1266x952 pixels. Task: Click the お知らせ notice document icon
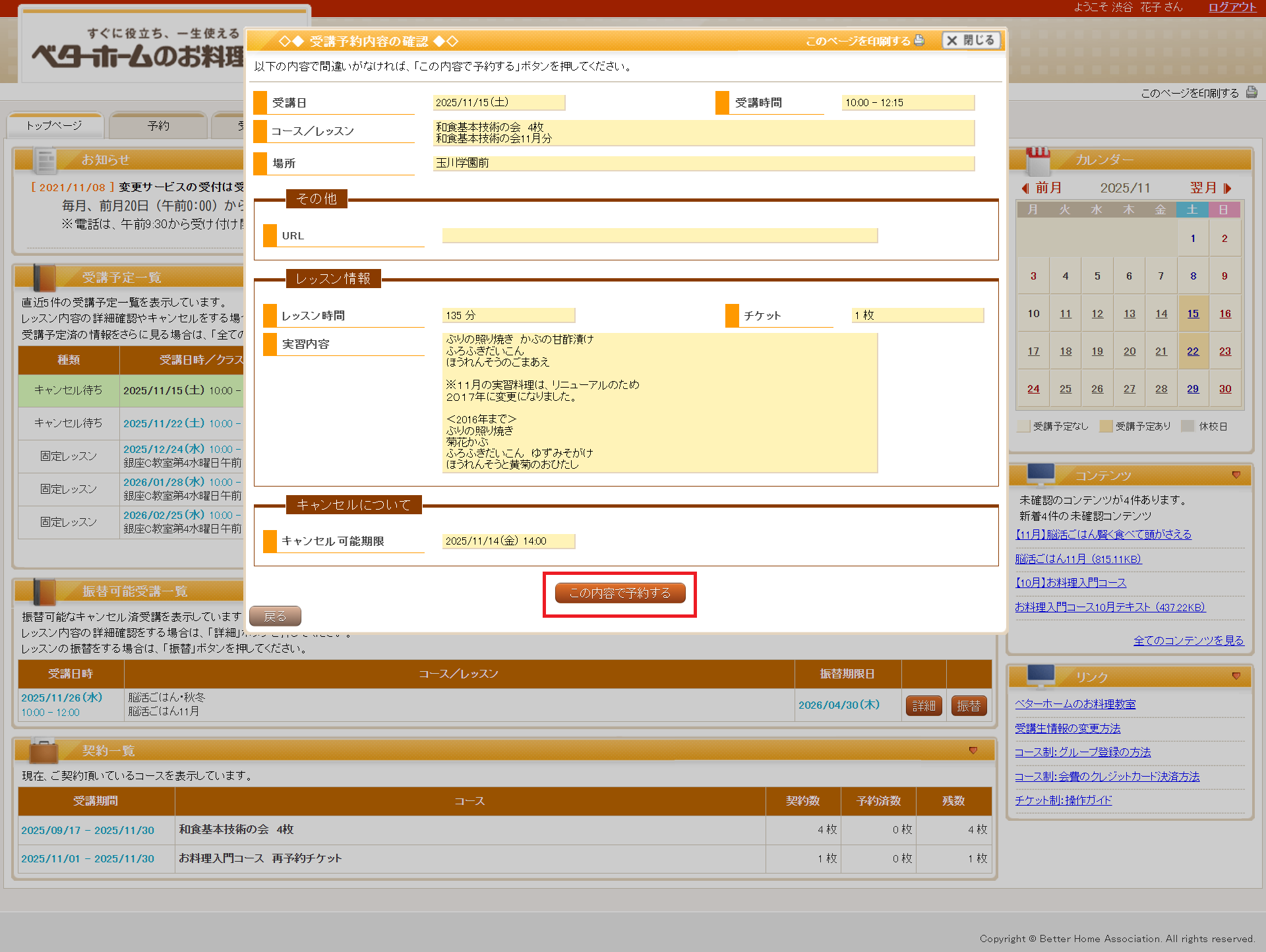click(x=46, y=160)
